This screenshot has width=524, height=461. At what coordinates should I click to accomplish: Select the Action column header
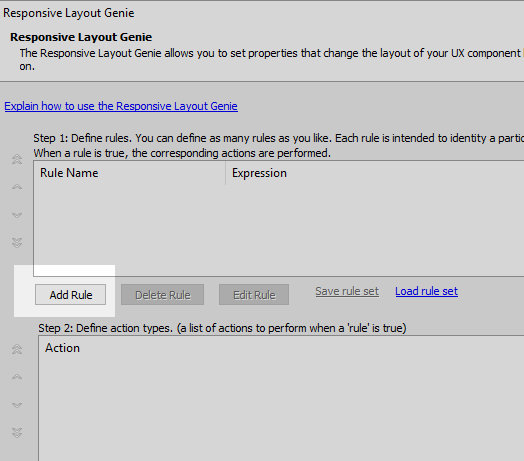[281, 348]
